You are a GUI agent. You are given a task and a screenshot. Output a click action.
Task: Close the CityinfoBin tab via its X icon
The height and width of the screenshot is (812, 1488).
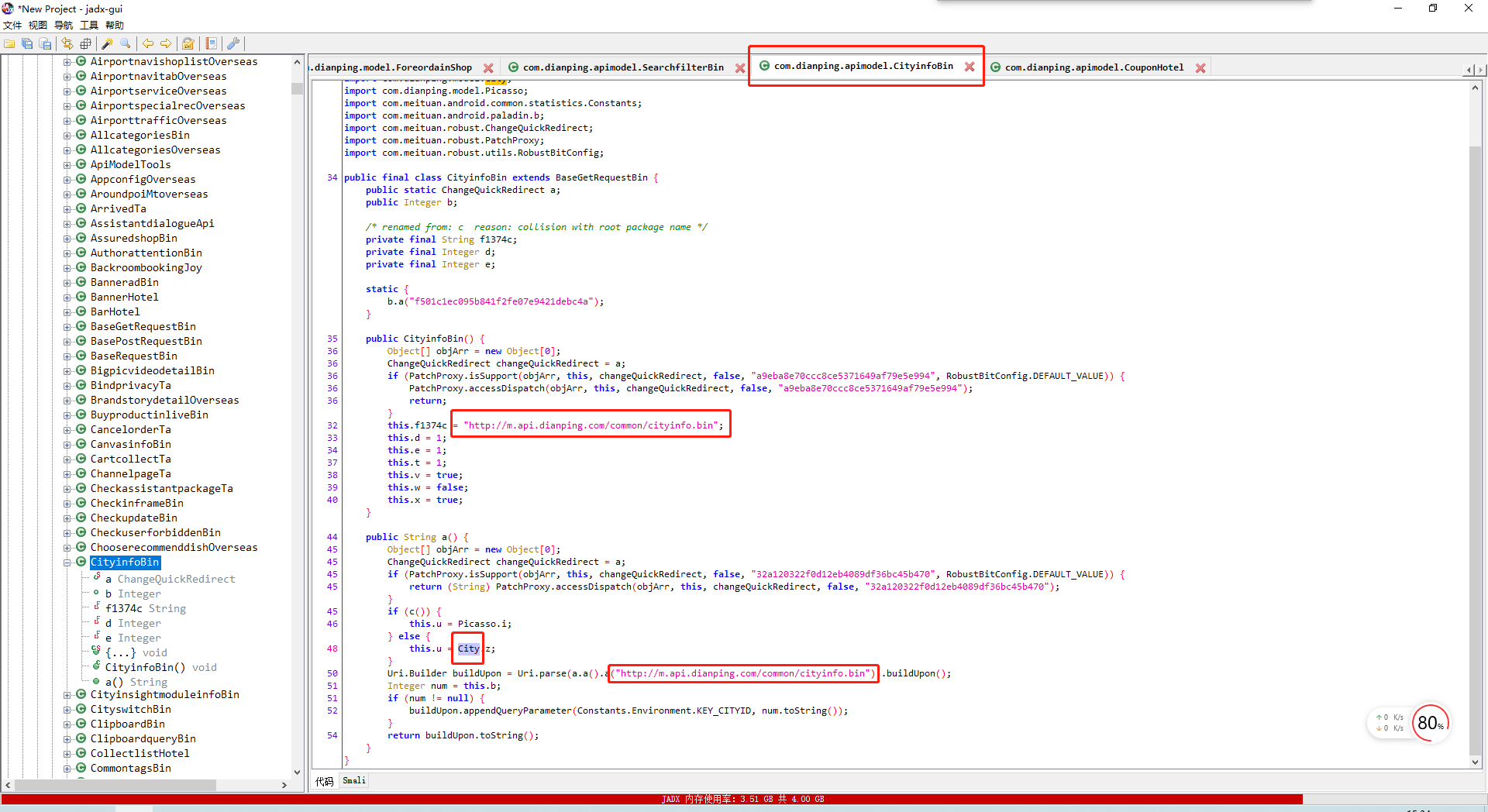(x=970, y=67)
